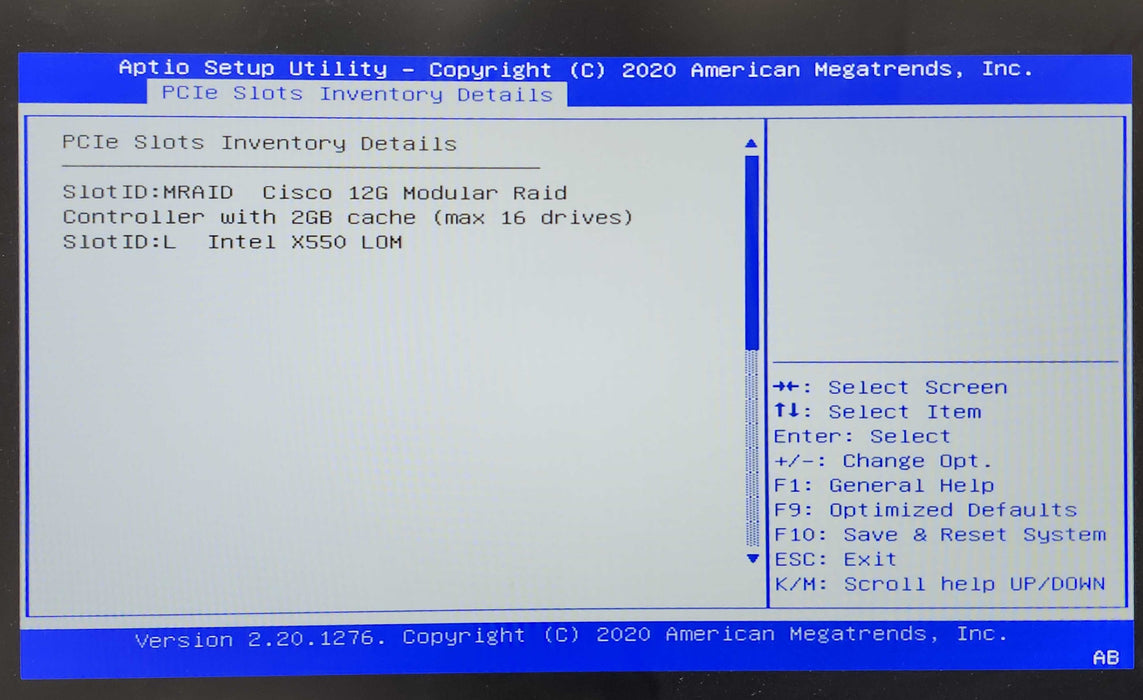Click the ↑↓ Select Item arrows icon

(x=786, y=411)
